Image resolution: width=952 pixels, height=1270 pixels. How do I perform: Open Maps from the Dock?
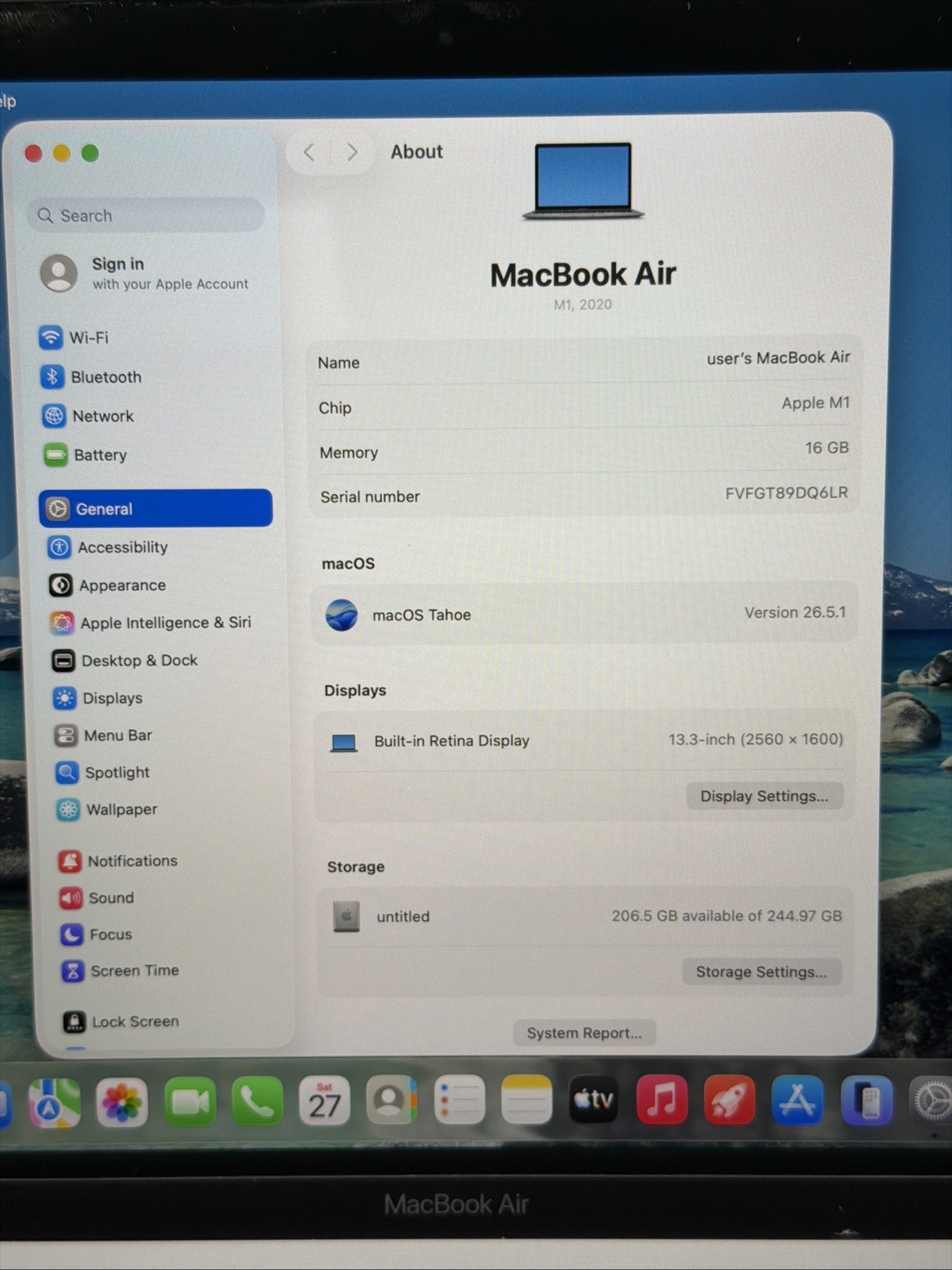(x=54, y=1102)
